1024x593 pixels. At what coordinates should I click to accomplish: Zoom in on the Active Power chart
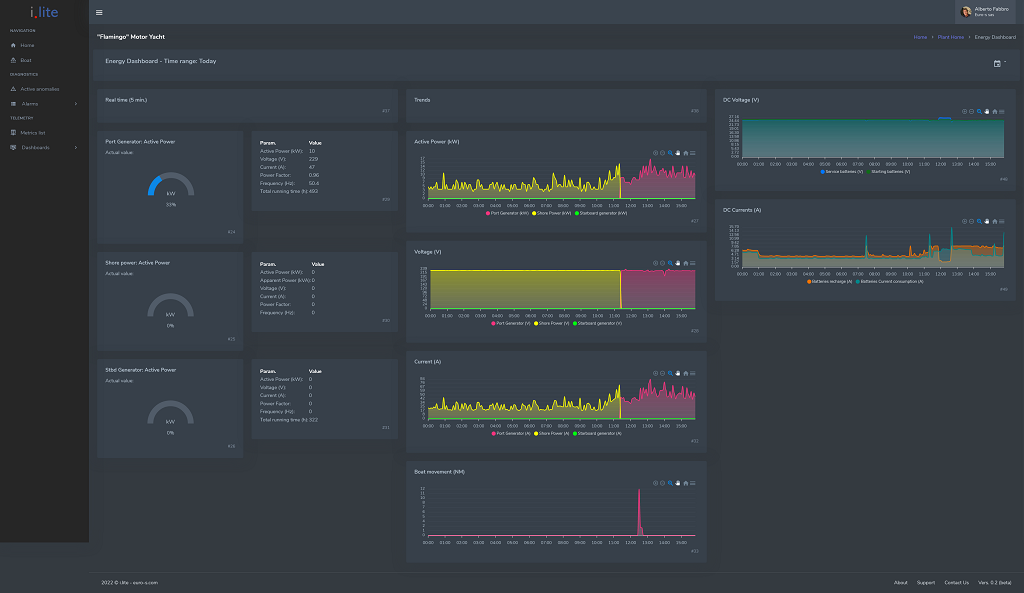click(656, 153)
